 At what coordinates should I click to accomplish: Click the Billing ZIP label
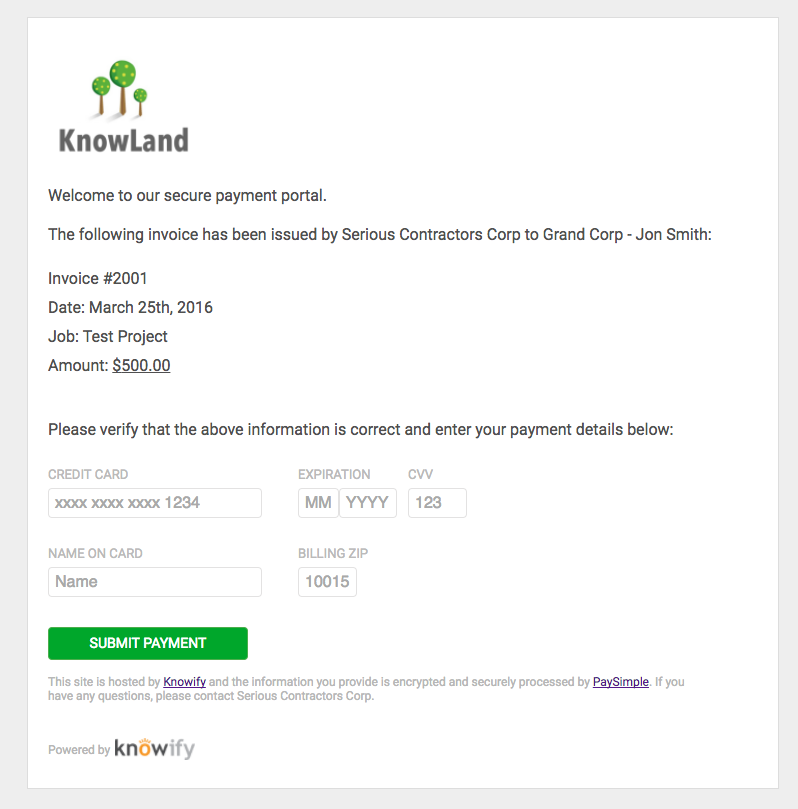pyautogui.click(x=333, y=554)
